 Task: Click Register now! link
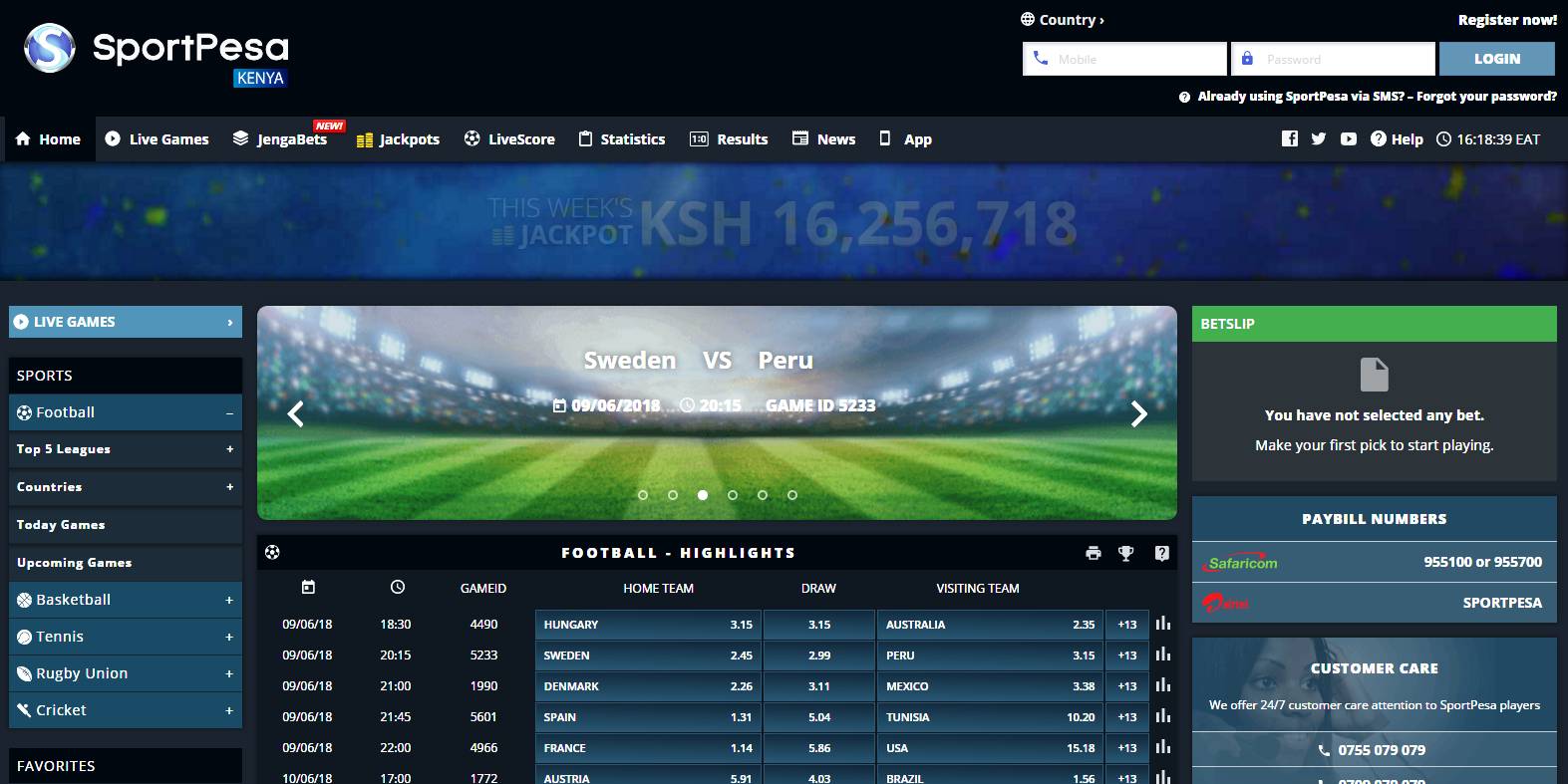point(1507,20)
